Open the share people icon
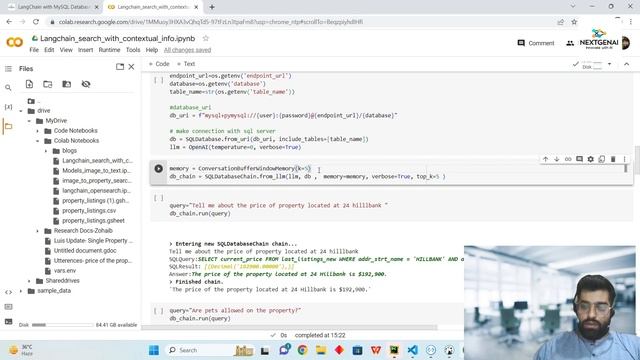This screenshot has width=640, height=360. 570,43
